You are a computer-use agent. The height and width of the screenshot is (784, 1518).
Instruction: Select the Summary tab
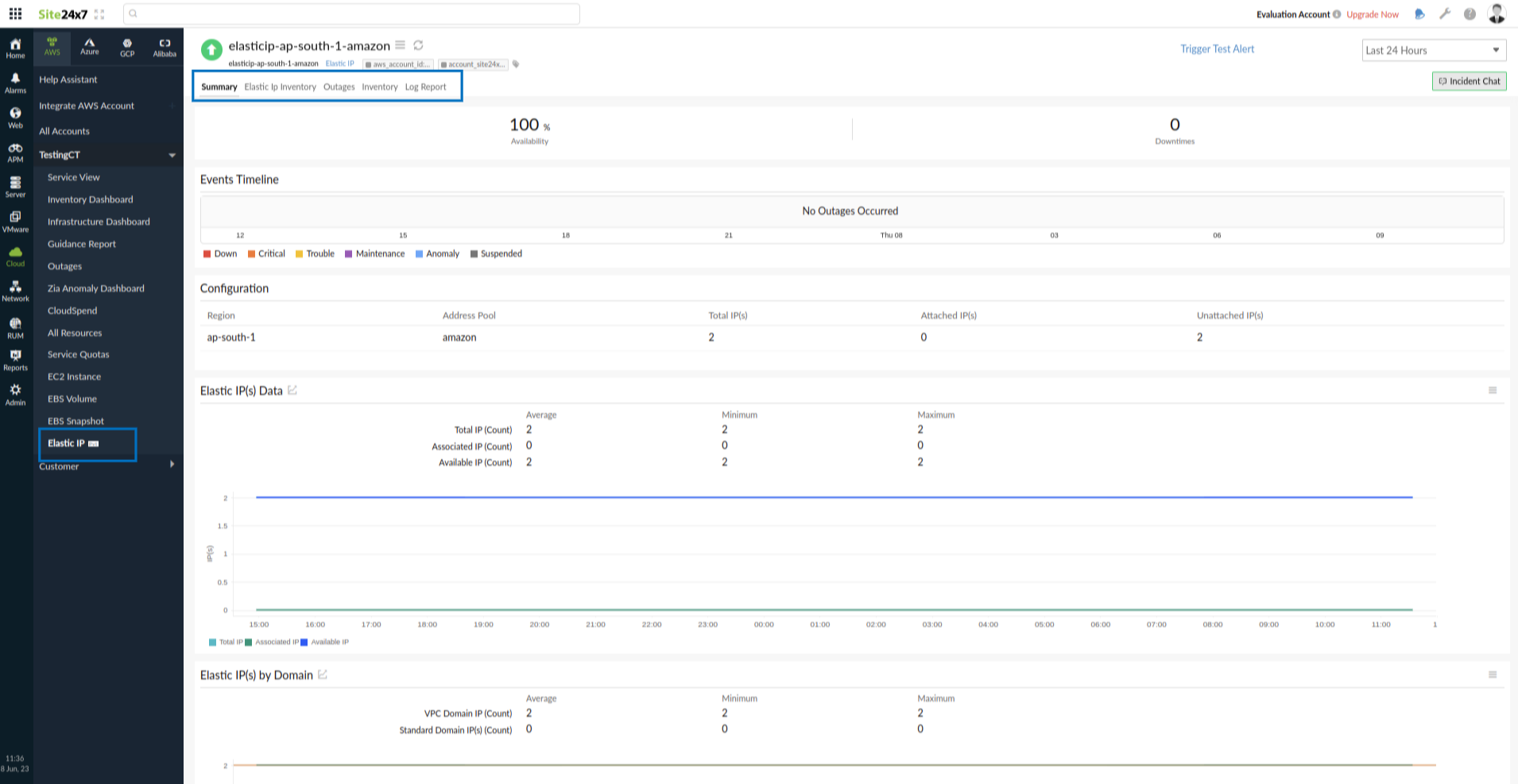(x=219, y=87)
